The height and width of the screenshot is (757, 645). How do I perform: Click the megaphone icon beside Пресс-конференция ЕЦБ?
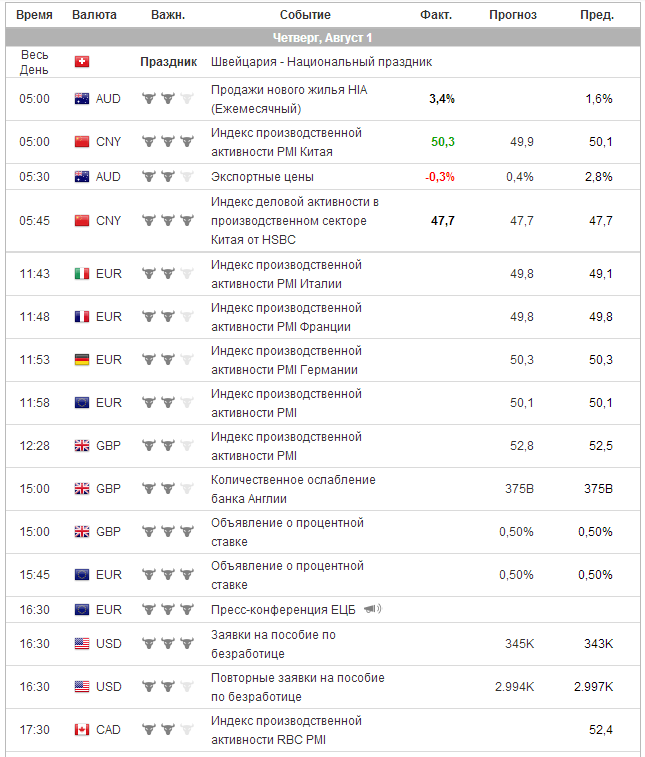372,609
